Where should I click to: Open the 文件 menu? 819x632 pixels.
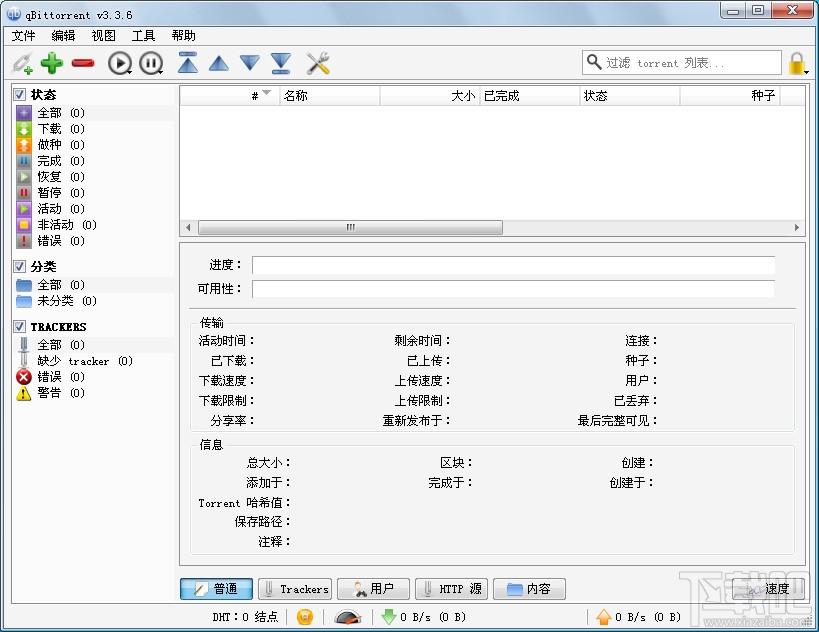[x=24, y=36]
